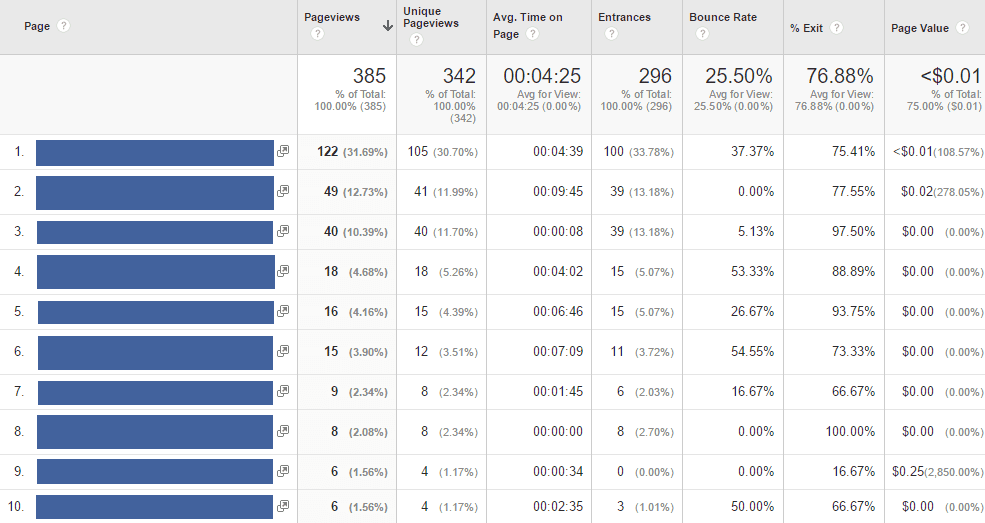Sort table by % Exit column
985x523 pixels.
[806, 28]
